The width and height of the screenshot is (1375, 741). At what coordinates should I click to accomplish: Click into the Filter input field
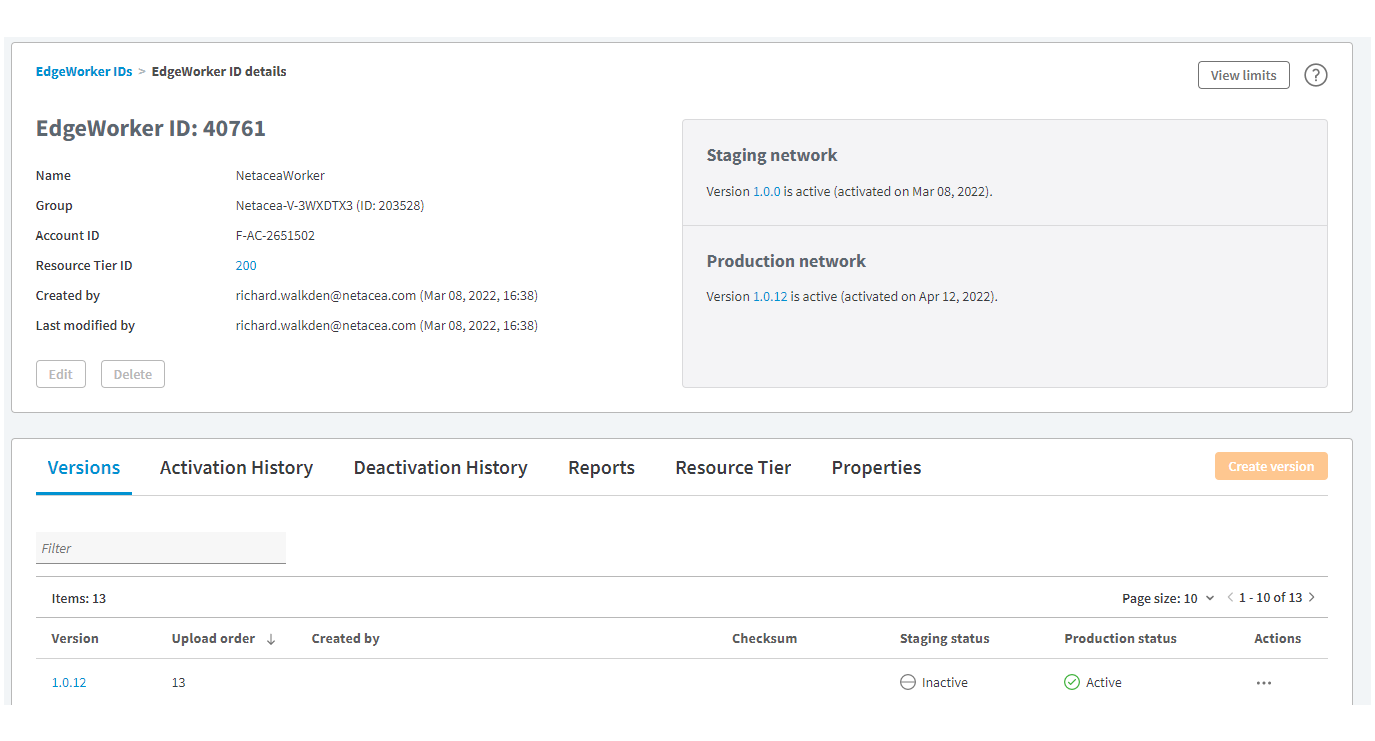pyautogui.click(x=161, y=548)
